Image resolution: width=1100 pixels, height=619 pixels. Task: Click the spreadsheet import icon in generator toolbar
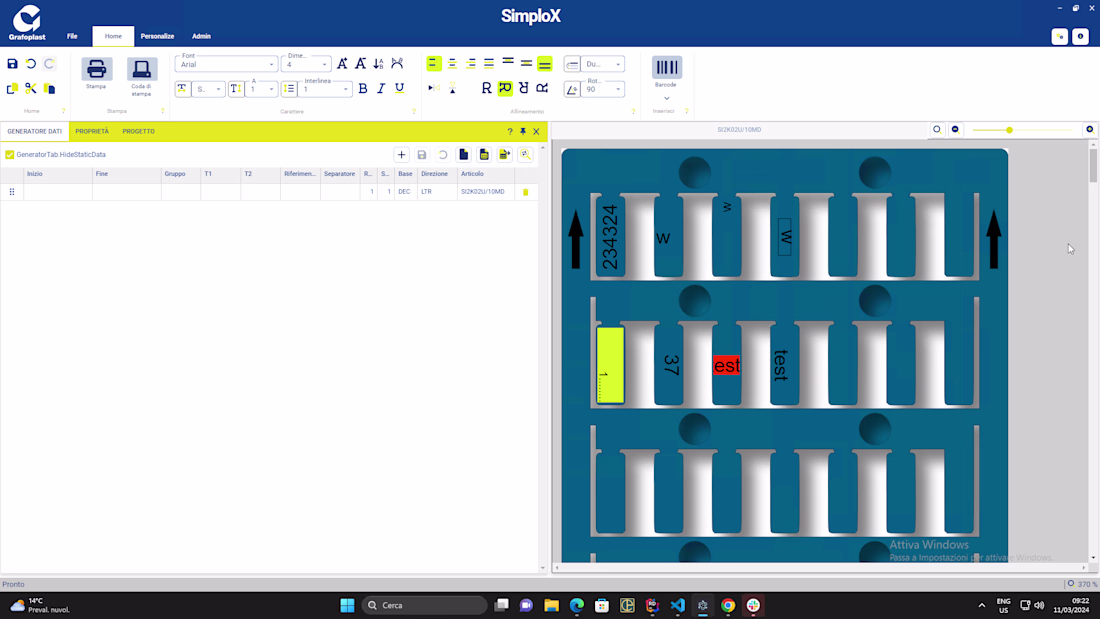click(484, 155)
